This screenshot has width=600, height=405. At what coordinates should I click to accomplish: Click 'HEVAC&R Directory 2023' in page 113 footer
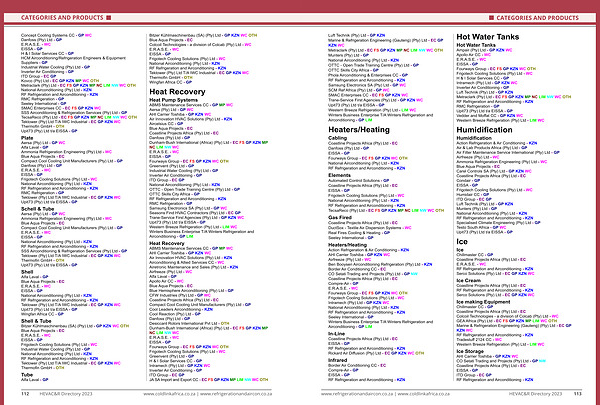coord(535,394)
